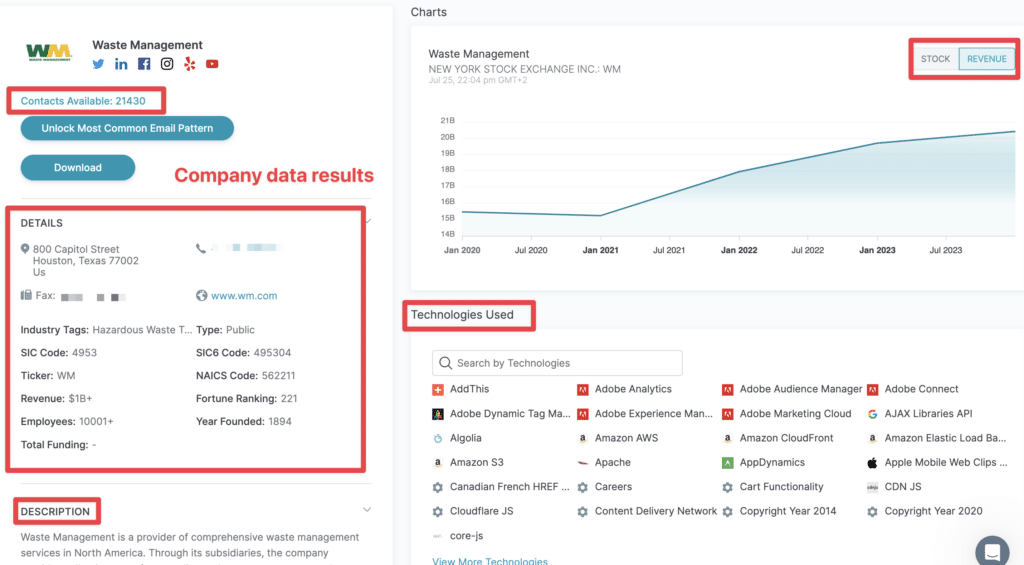This screenshot has height=565, width=1024.
Task: Click the Amazon AWS icon
Action: (x=583, y=438)
